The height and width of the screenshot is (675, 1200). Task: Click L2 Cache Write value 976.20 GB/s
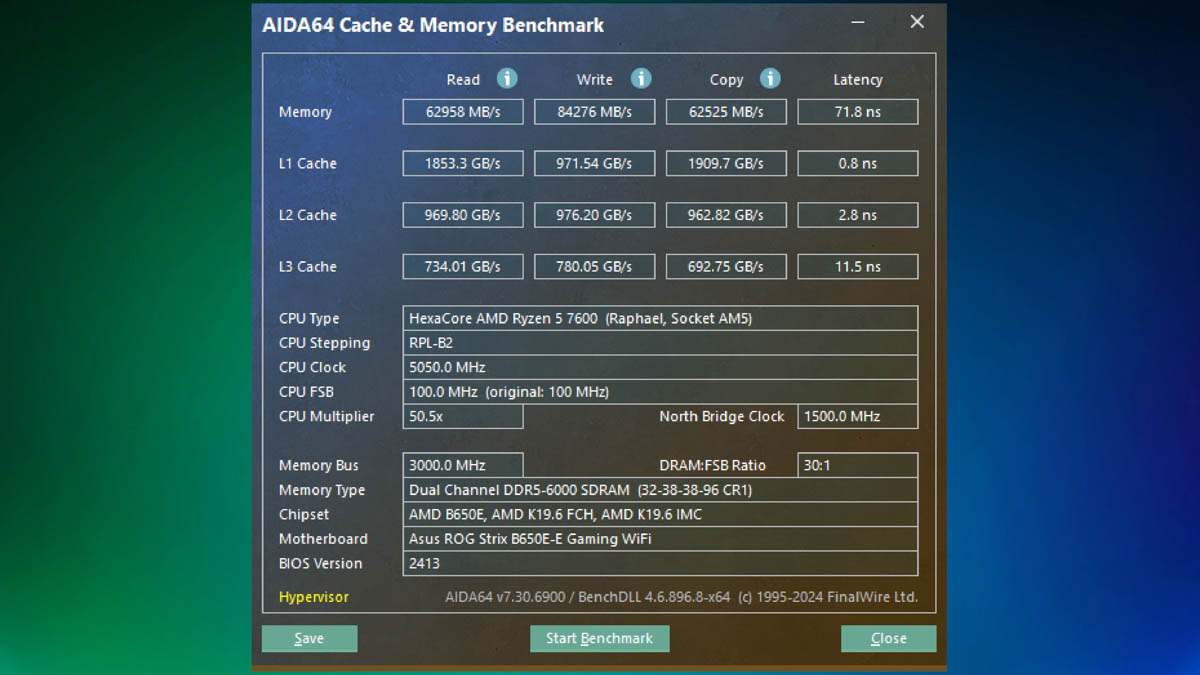pos(595,215)
